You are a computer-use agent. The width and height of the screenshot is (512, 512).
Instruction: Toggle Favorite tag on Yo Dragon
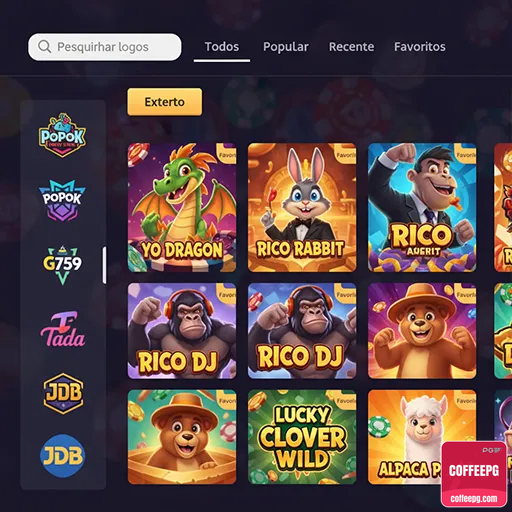click(x=227, y=154)
